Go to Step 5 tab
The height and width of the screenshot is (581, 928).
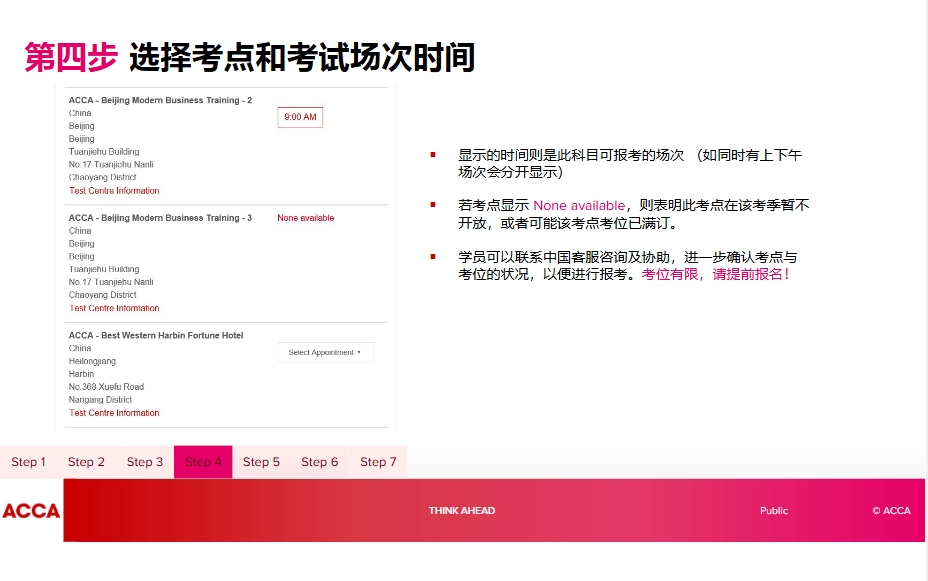[261, 462]
